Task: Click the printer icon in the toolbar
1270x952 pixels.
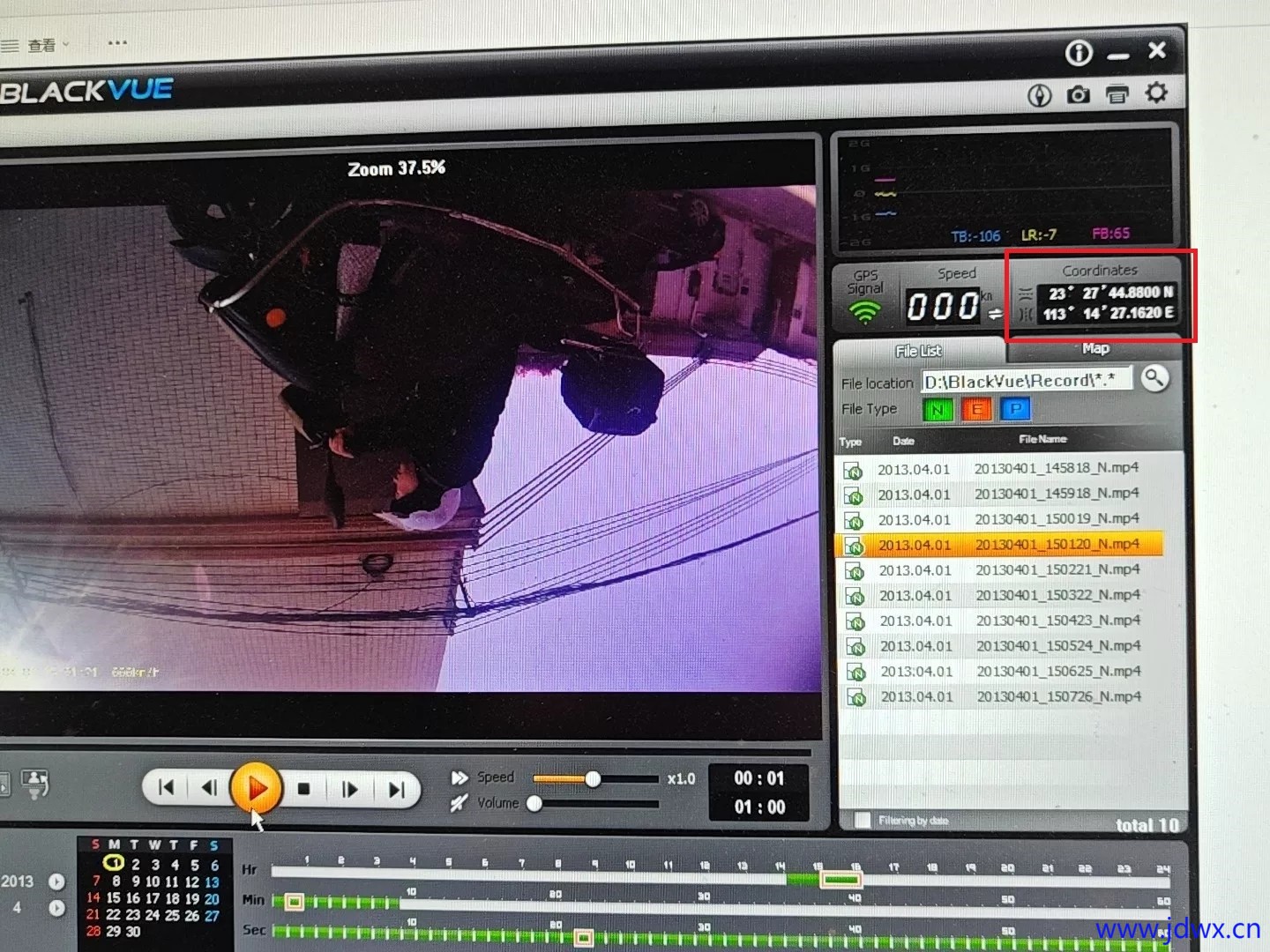Action: tap(1117, 93)
